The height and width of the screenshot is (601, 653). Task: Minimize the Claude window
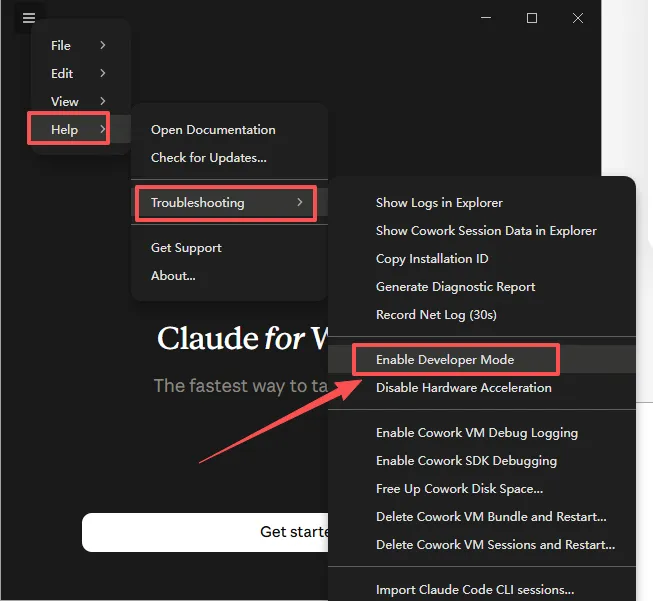point(486,18)
